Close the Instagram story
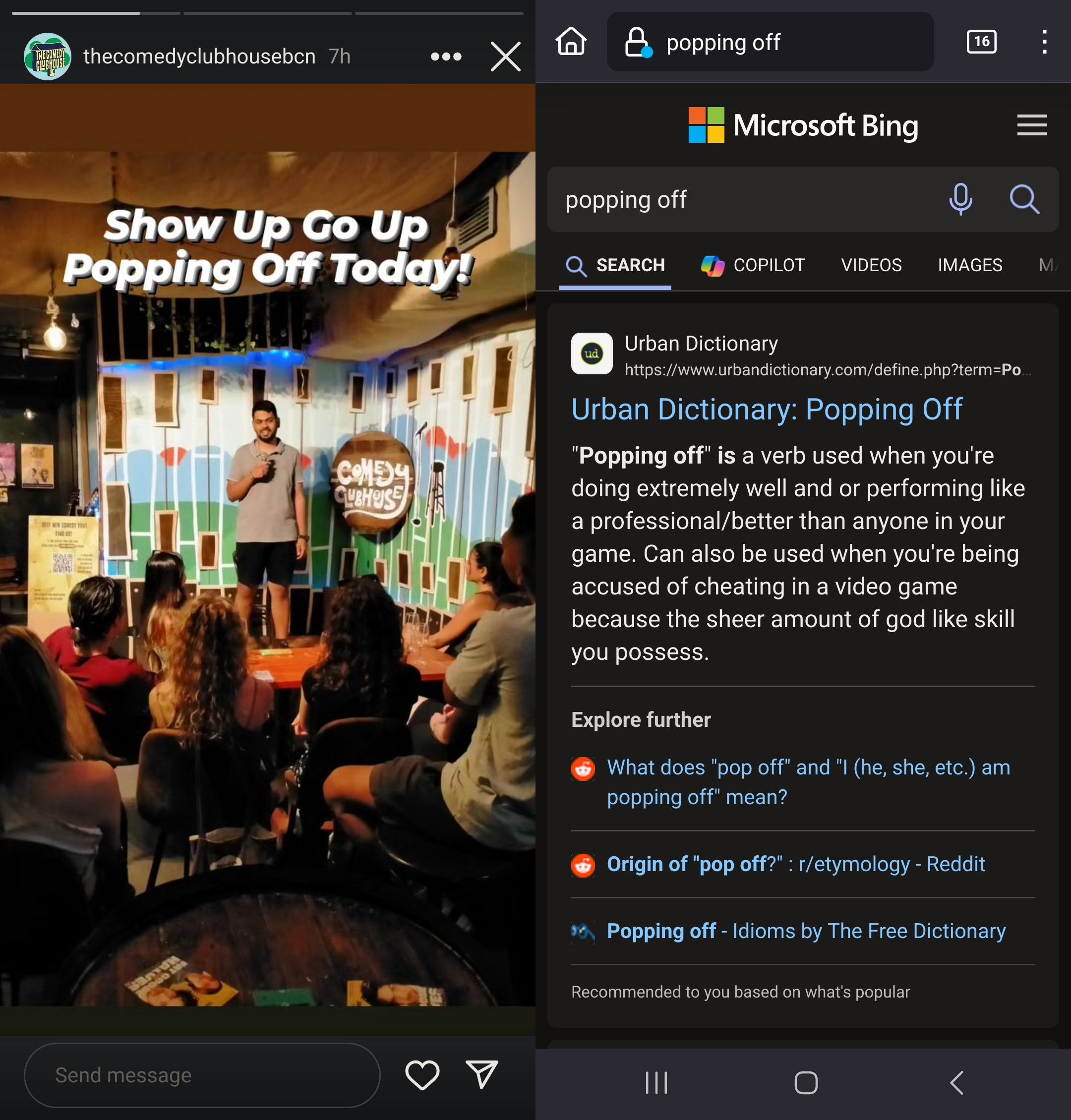Screen dimensions: 1071x1120 pos(505,57)
